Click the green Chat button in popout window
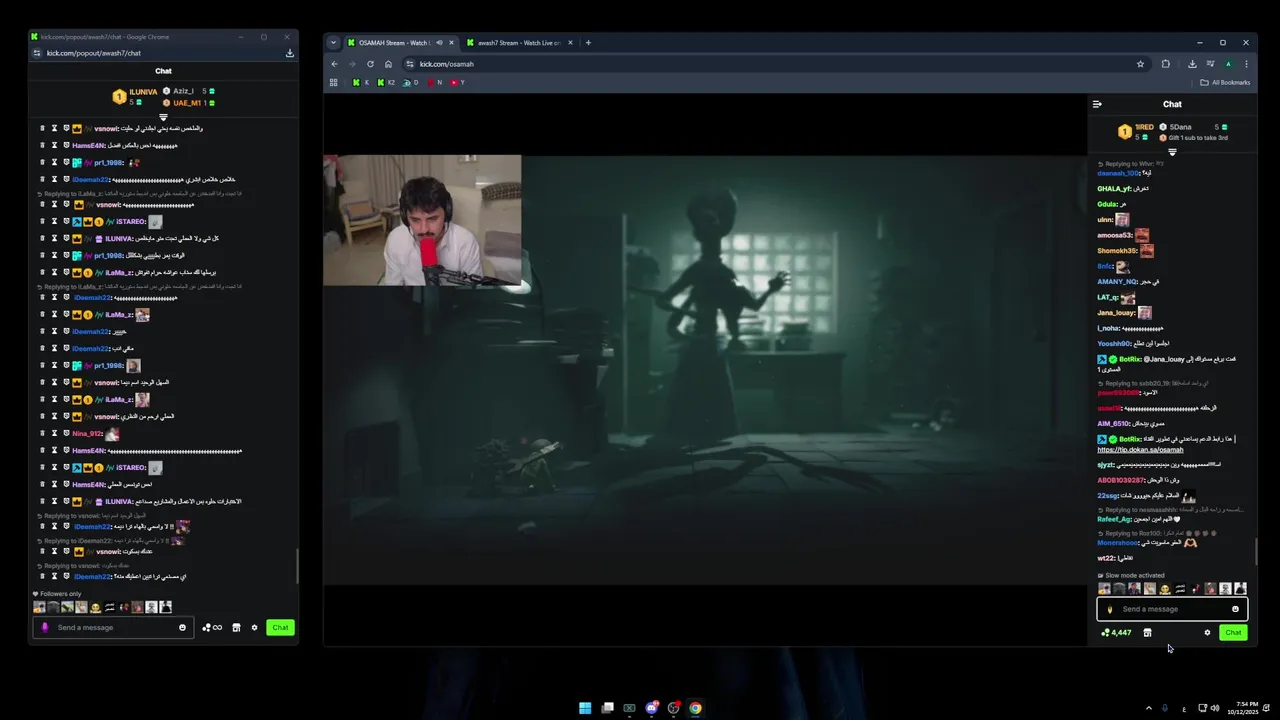 (x=280, y=628)
